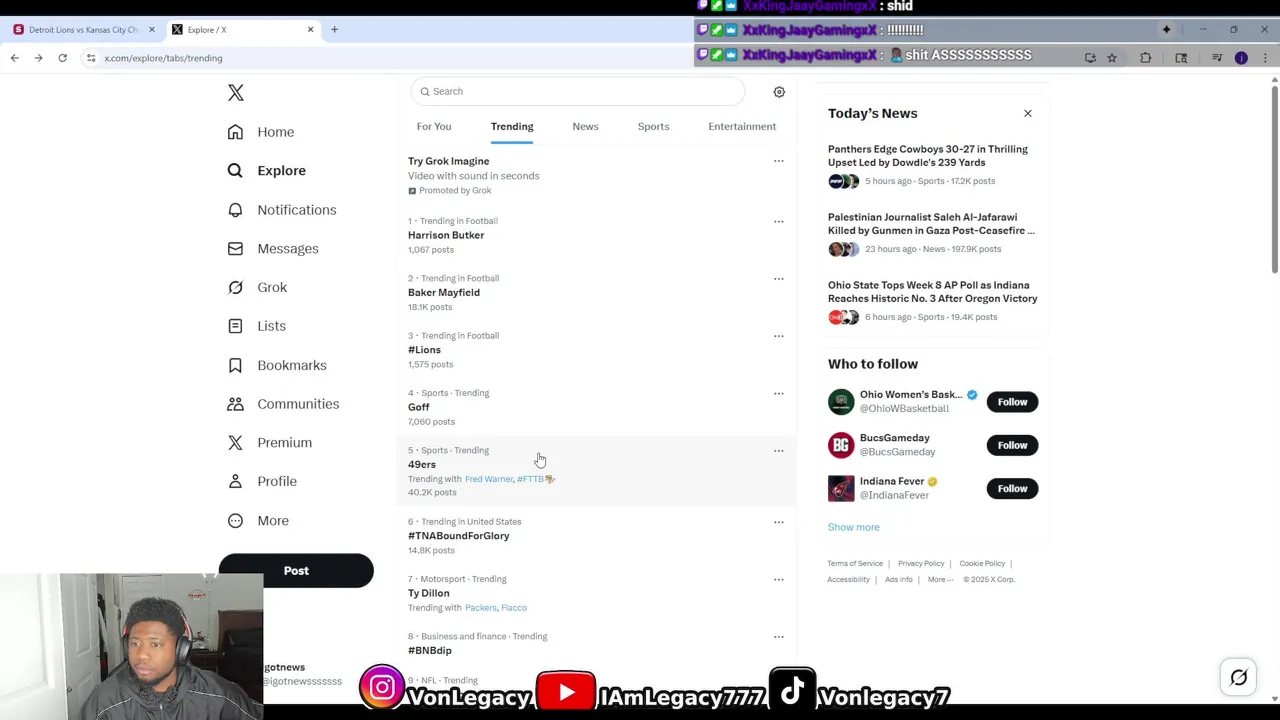Dismiss the Today's News panel
Image resolution: width=1280 pixels, height=720 pixels.
pos(1027,113)
